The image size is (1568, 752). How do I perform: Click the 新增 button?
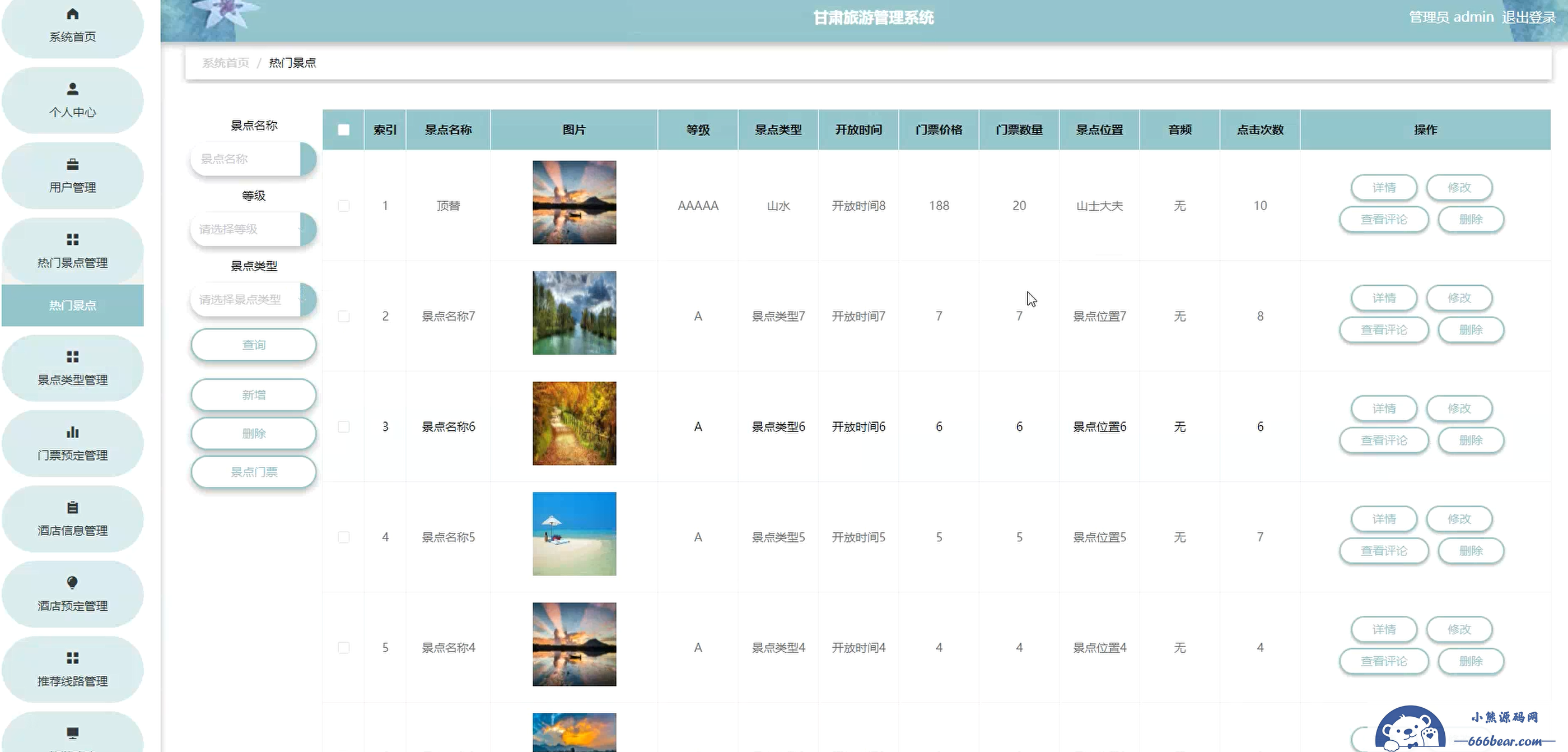[253, 395]
